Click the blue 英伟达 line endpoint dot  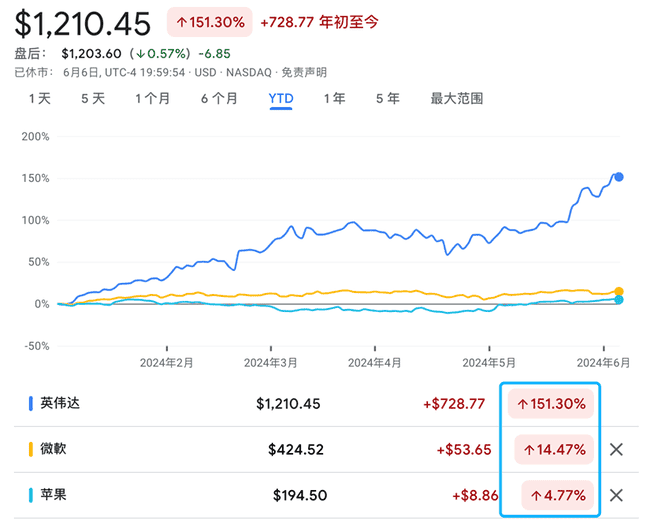tap(619, 177)
